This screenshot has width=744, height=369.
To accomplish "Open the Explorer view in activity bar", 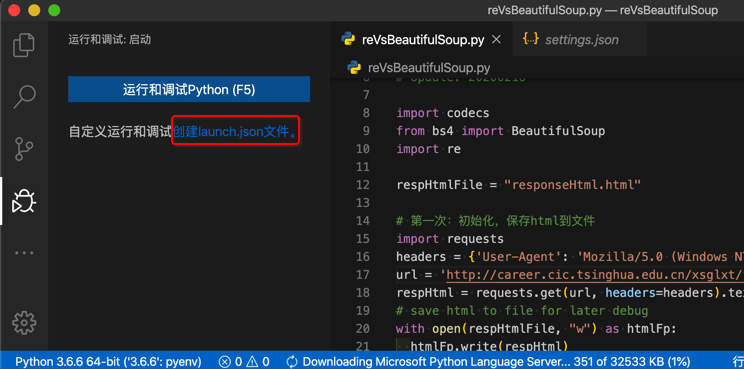I will tap(24, 45).
